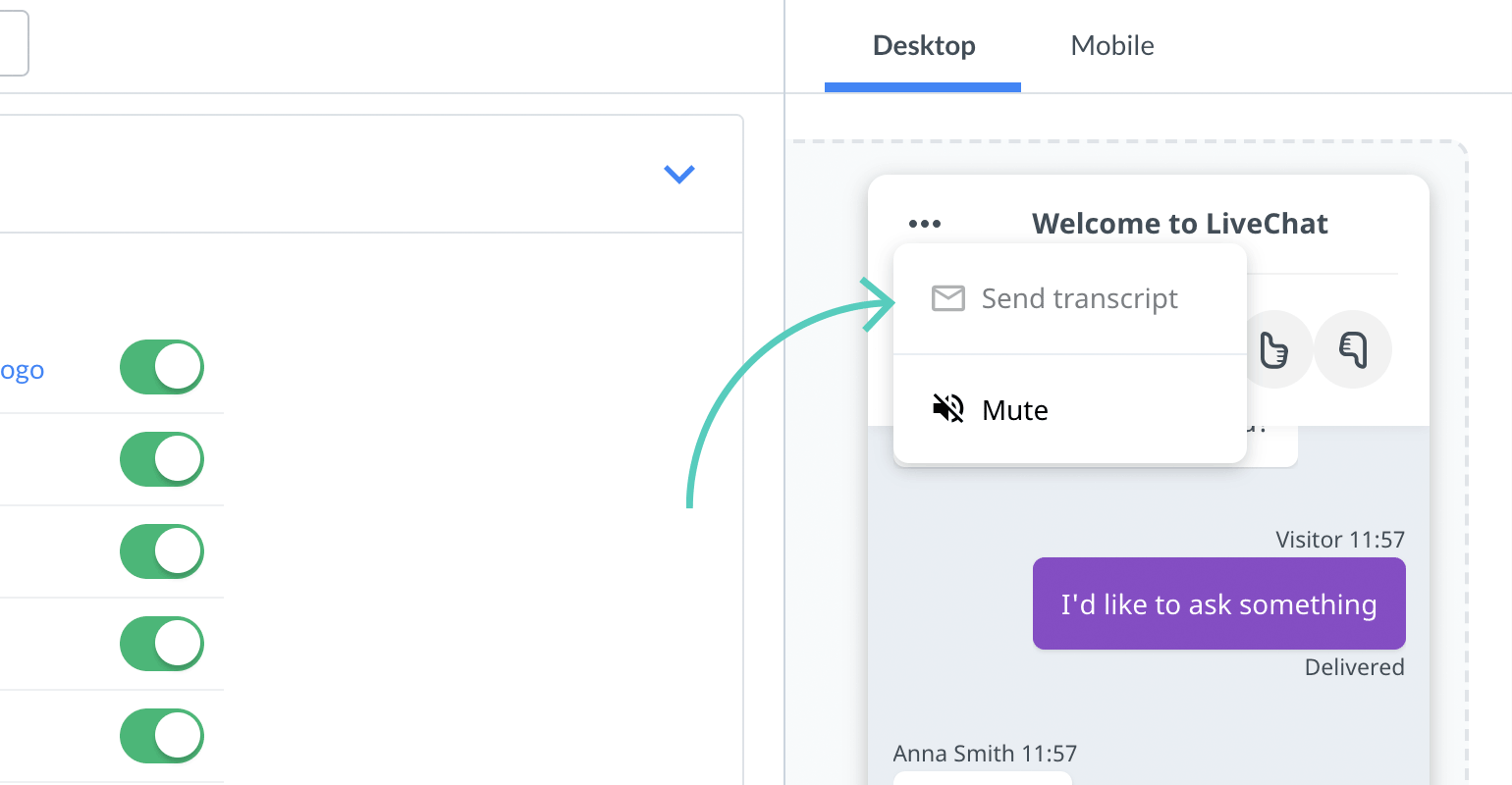Turn off the second green toggle switch
This screenshot has height=785, width=1512.
coord(162,459)
